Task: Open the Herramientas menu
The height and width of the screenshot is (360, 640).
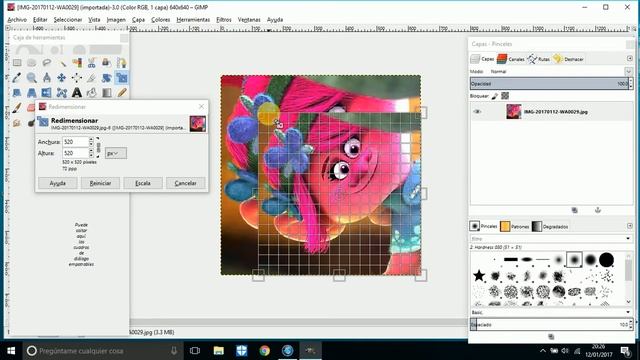Action: 193,20
